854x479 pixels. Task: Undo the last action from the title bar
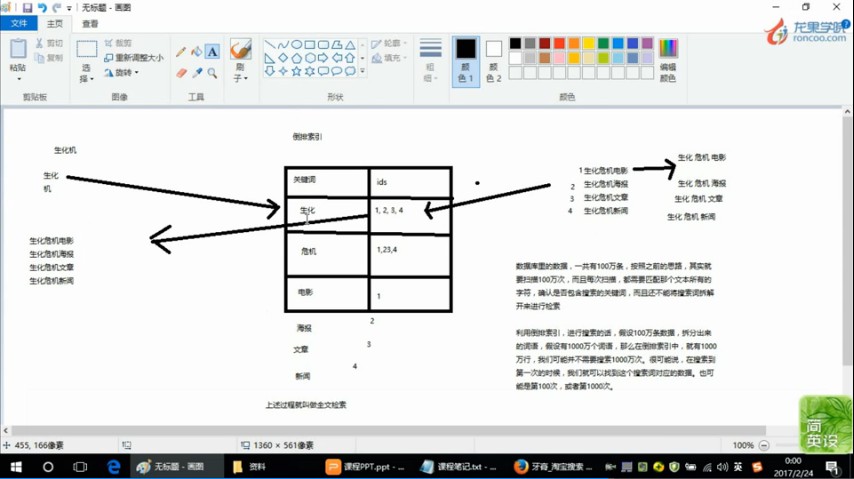click(42, 8)
